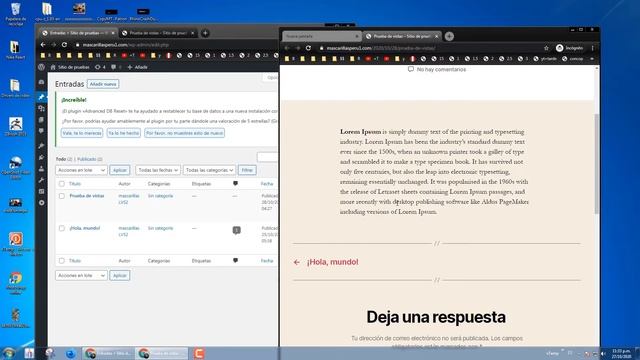Open Chrome three-dot menu in incognito window

coord(593,48)
